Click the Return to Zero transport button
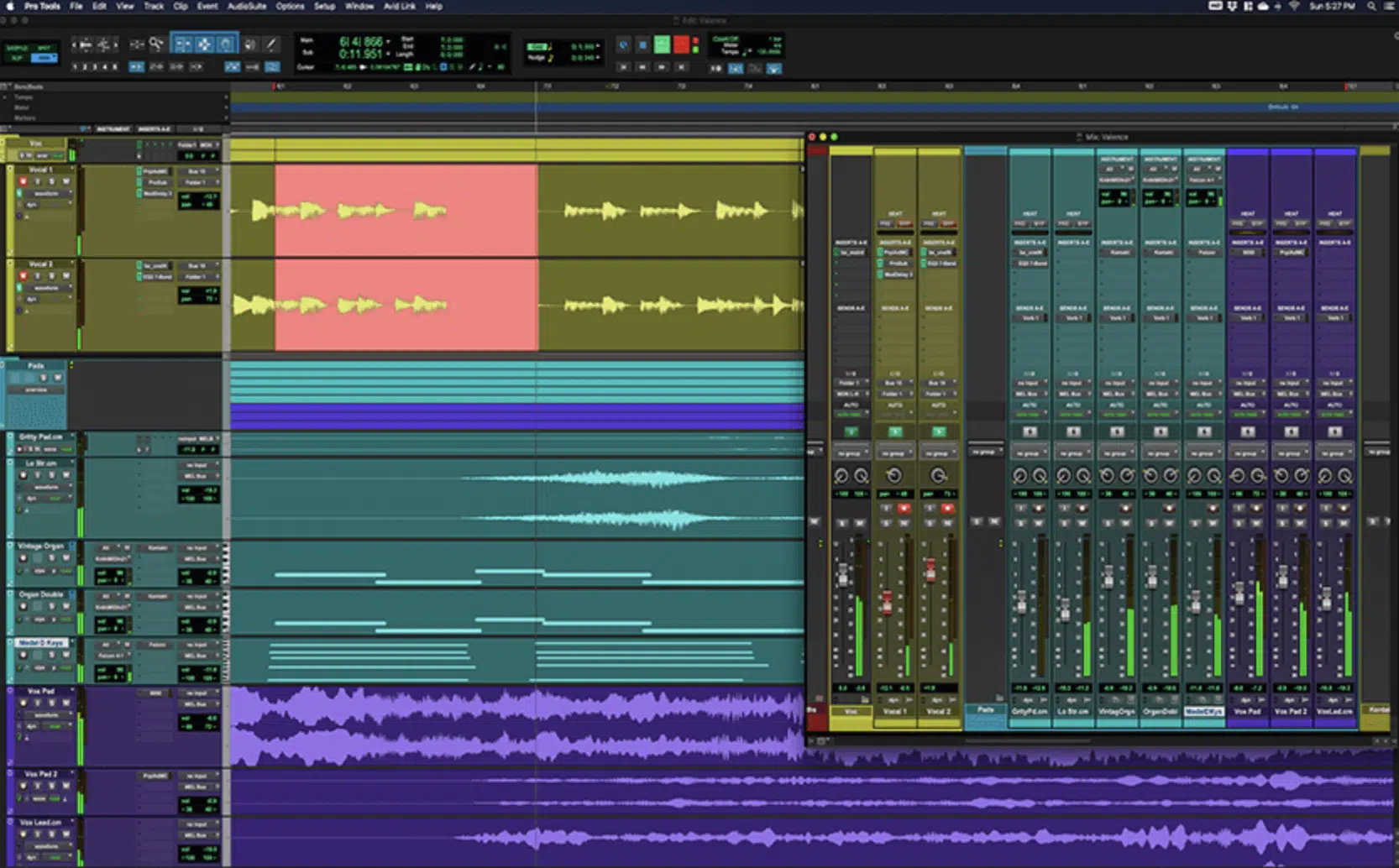The image size is (1399, 868). coord(624,67)
